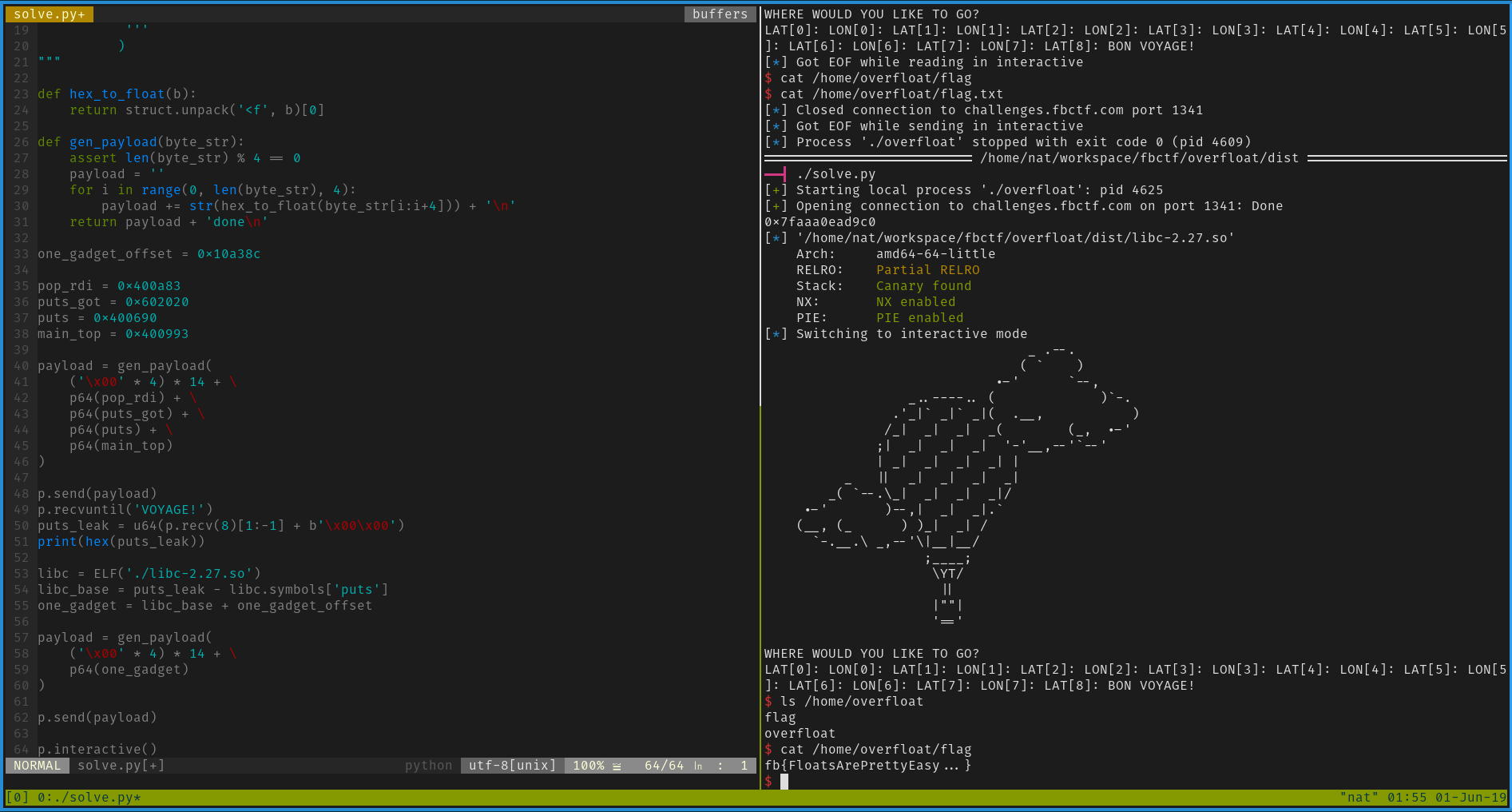Viewport: 1512px width, 812px height.
Task: Click the NORMAL mode indicator
Action: point(37,766)
